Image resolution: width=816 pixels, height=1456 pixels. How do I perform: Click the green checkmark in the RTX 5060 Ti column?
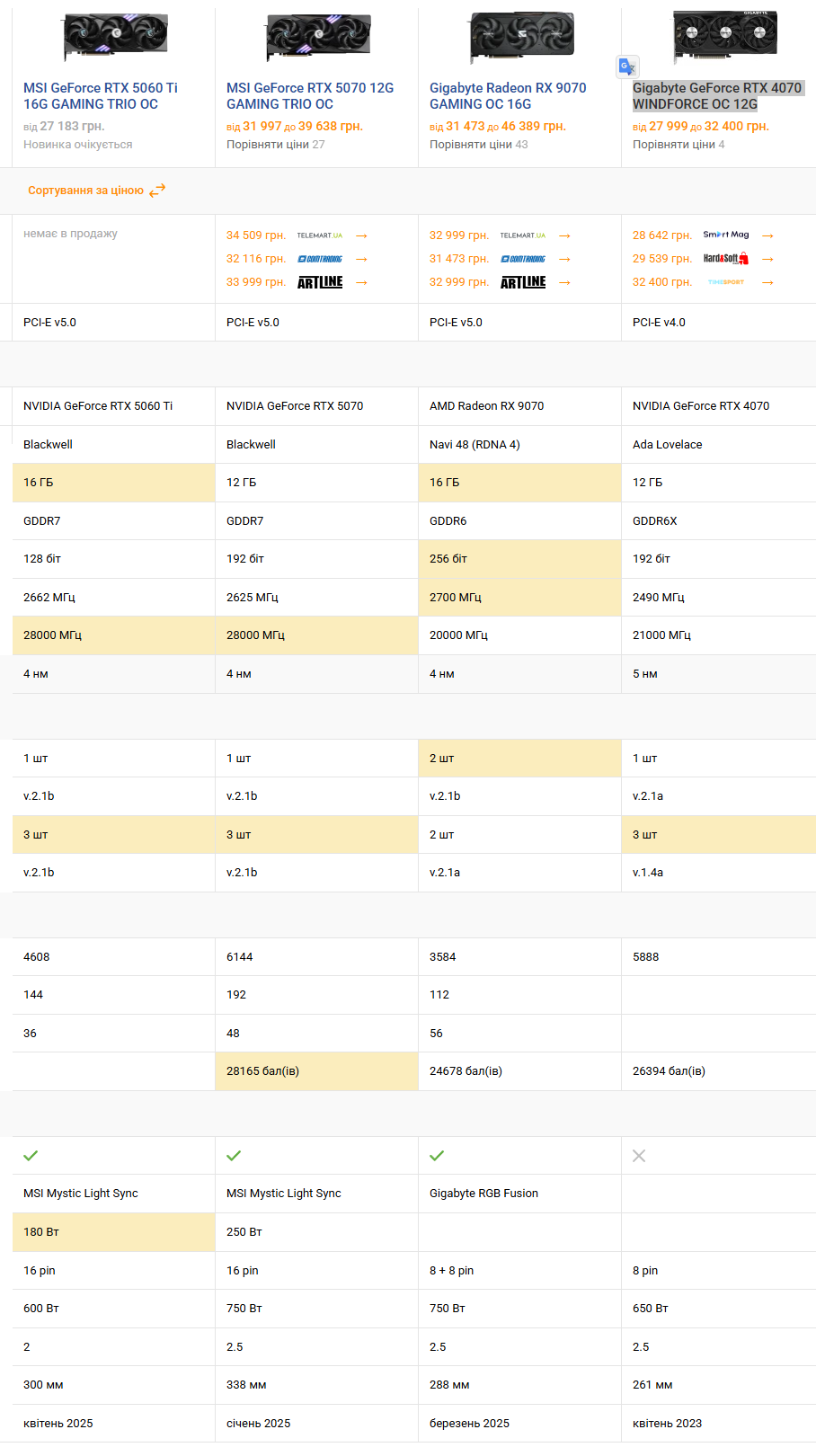point(31,1156)
